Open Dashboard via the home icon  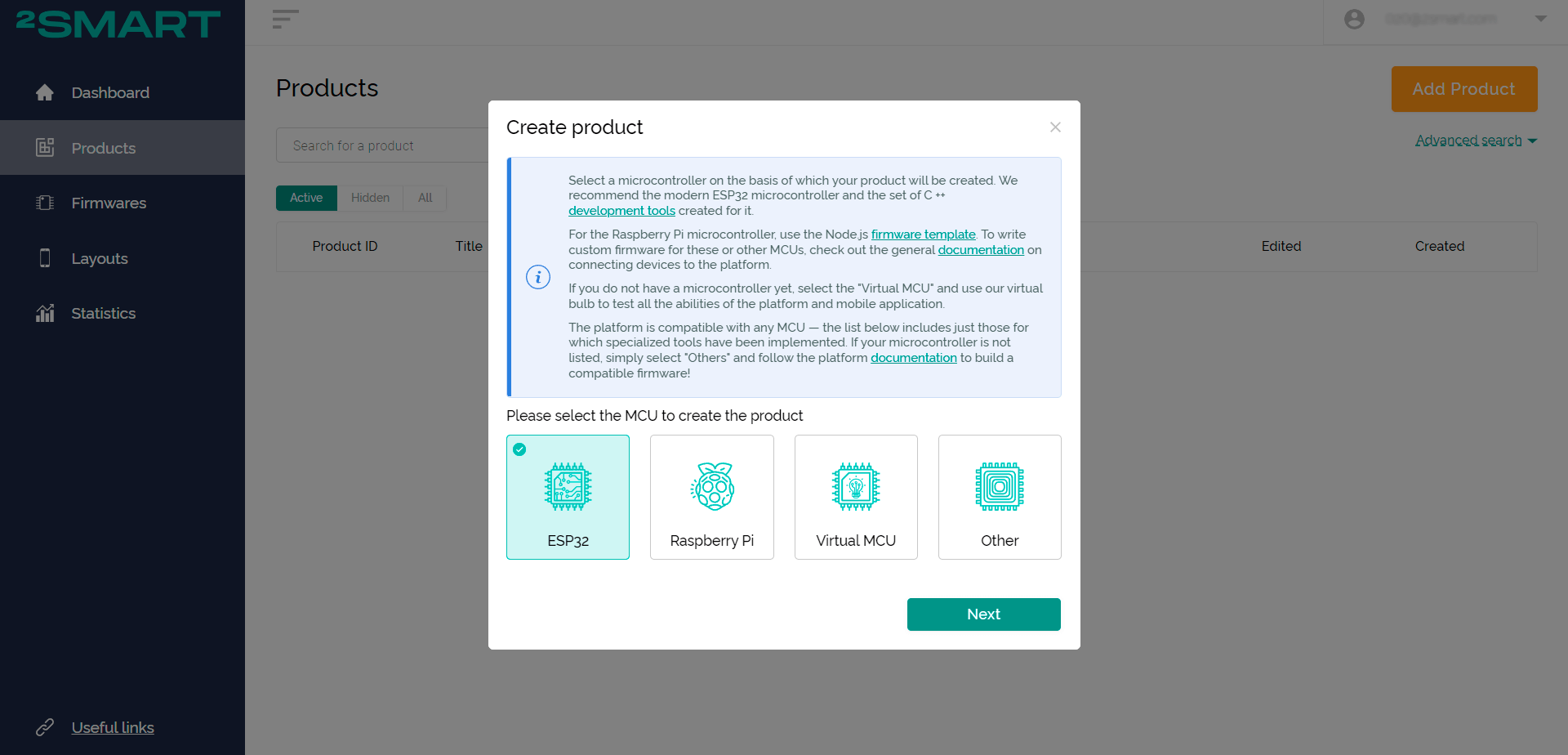coord(45,92)
